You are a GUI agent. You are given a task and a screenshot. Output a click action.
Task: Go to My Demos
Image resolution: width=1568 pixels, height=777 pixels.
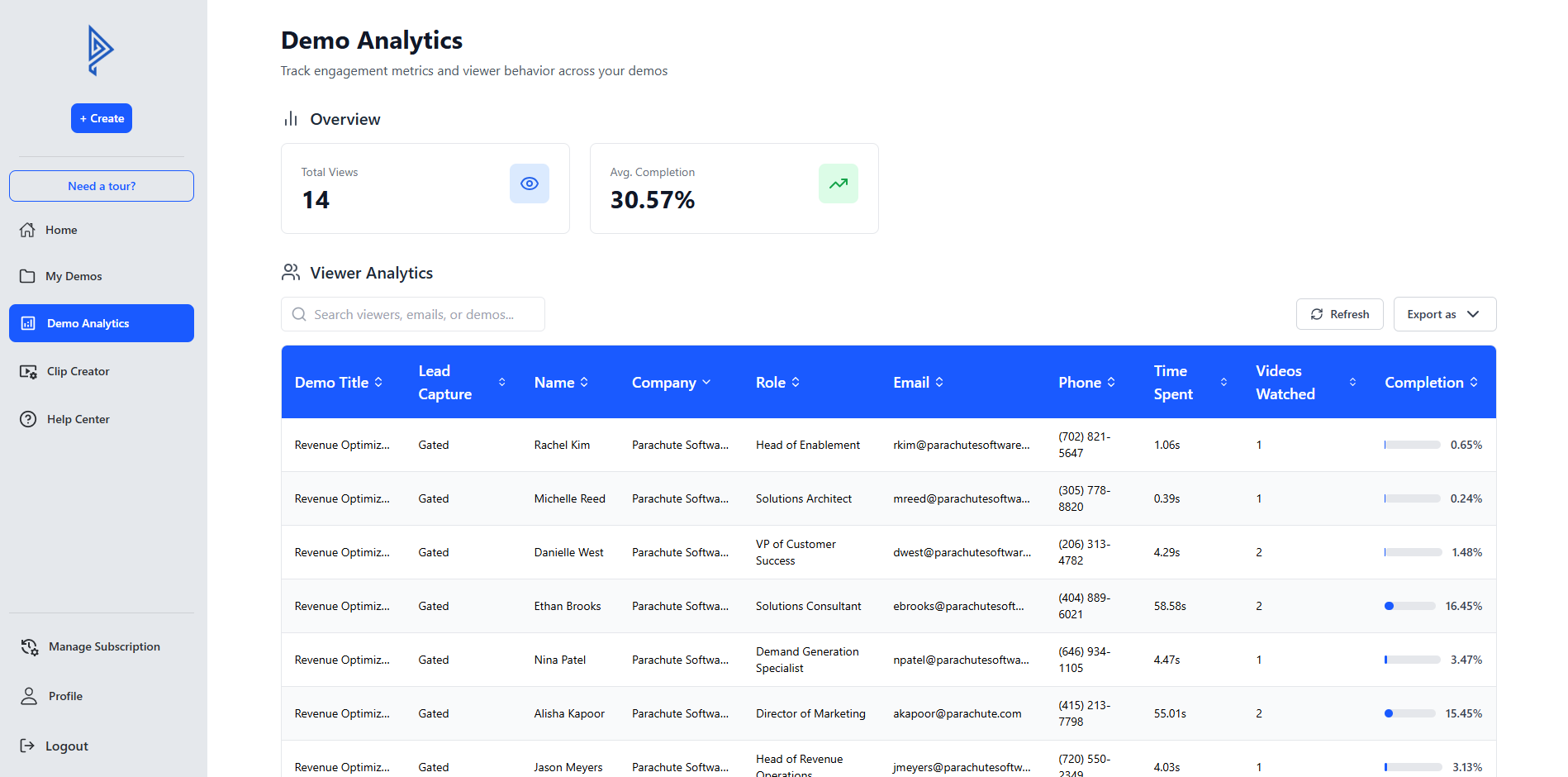point(102,276)
